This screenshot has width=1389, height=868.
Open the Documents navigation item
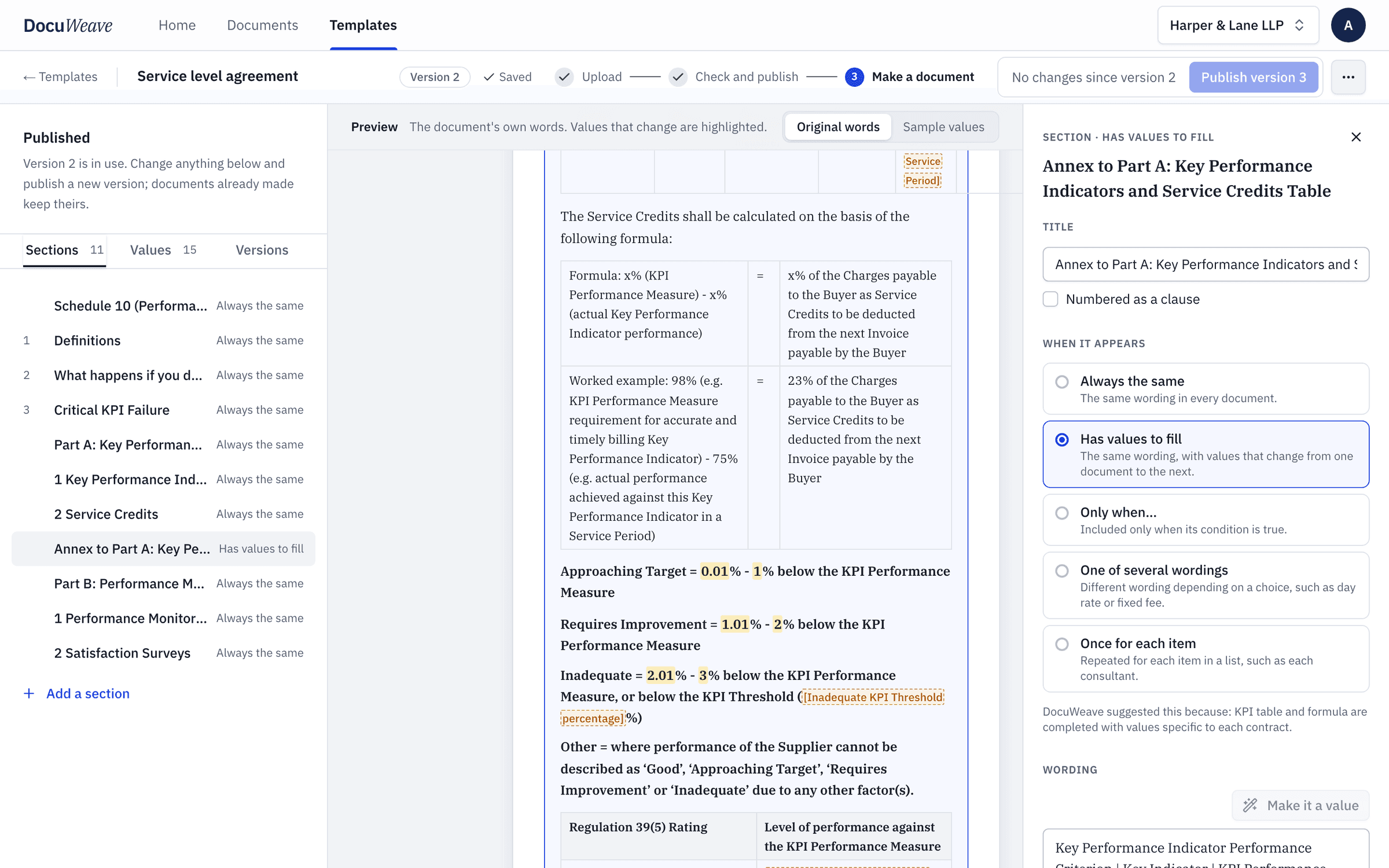click(x=262, y=25)
